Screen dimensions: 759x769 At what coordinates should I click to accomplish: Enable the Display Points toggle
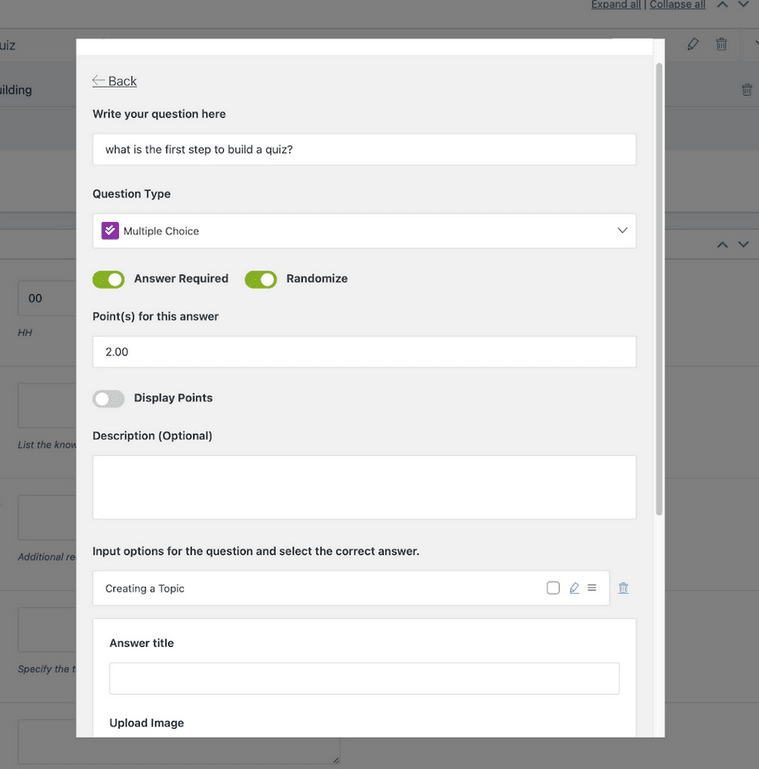tap(108, 398)
